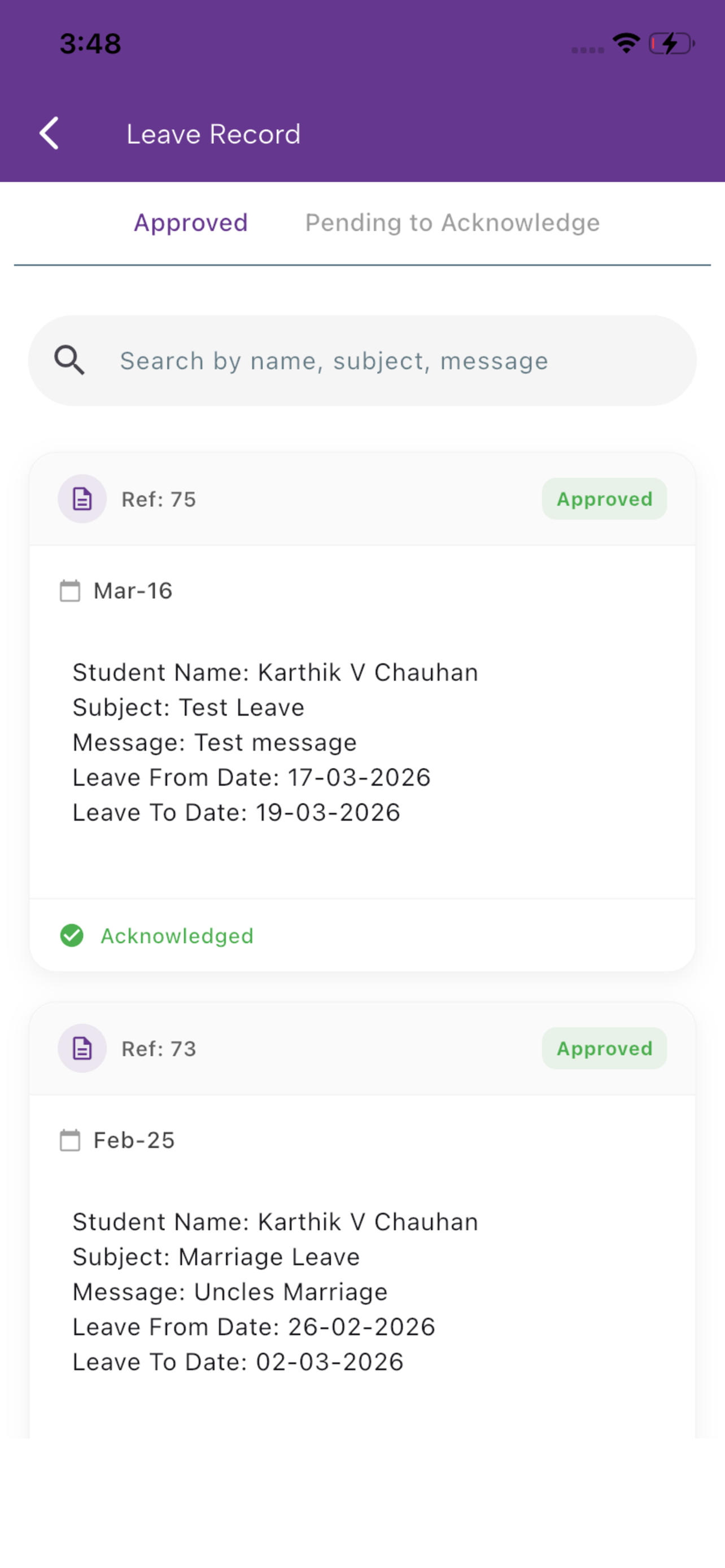Tap the Approved badge on Ref: 73
The height and width of the screenshot is (1568, 725).
click(605, 1048)
